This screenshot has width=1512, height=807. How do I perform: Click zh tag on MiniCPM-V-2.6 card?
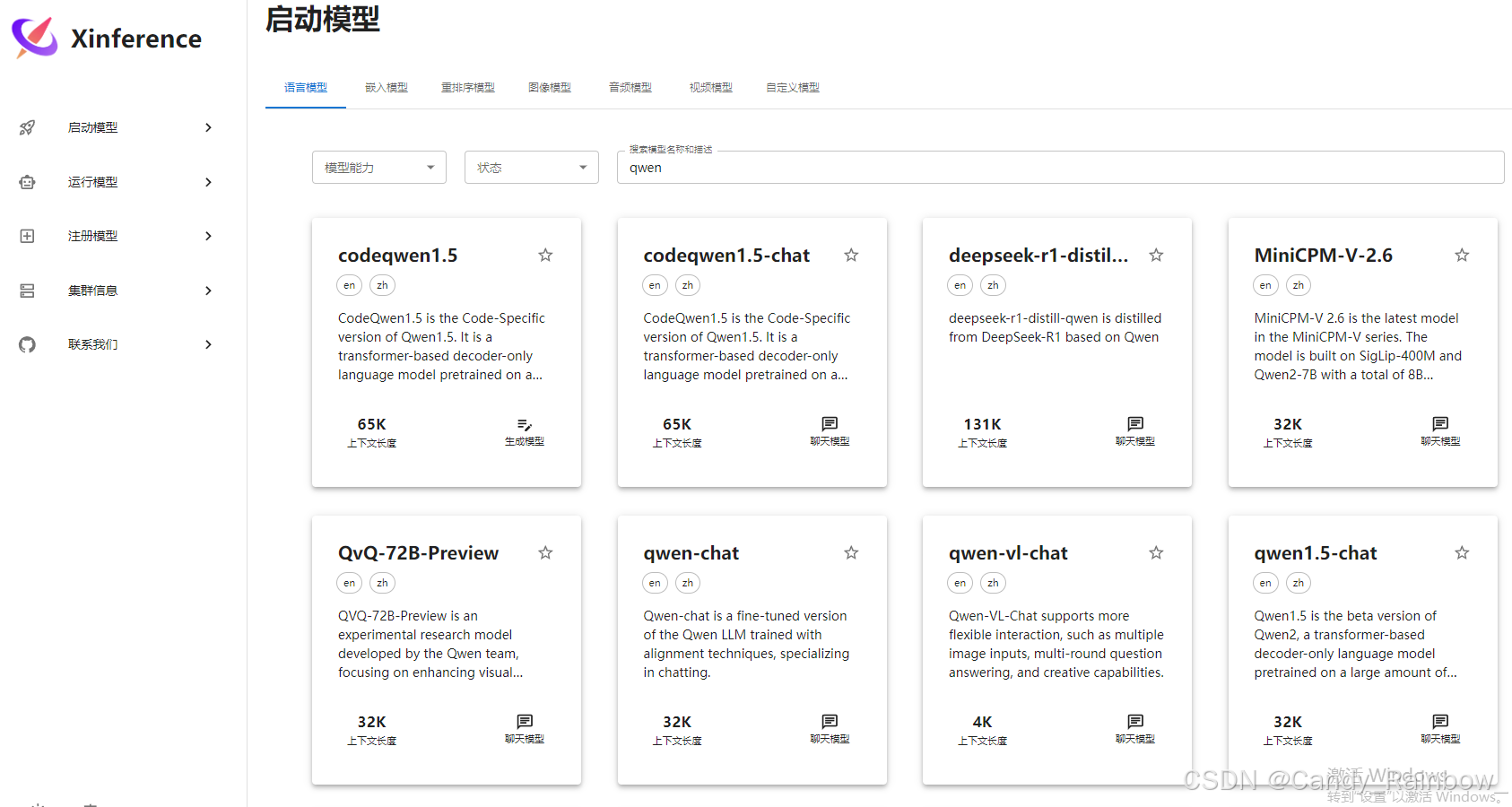[1298, 285]
